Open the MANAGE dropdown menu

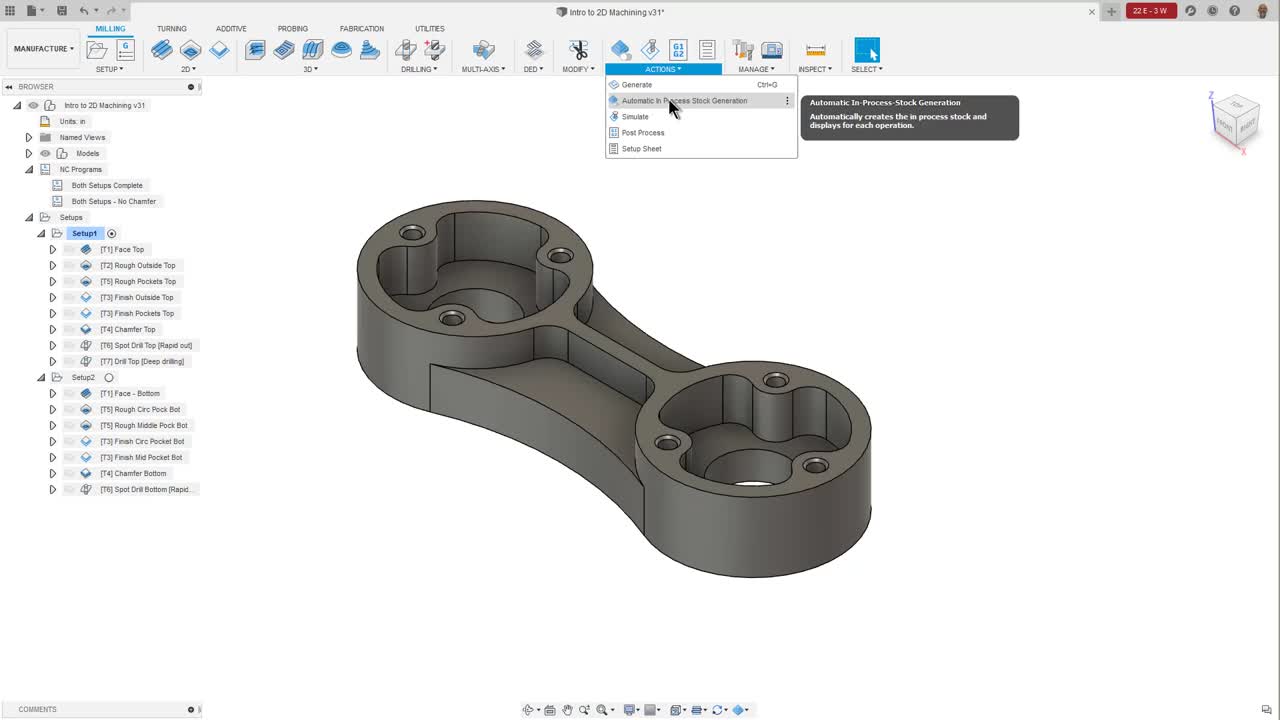pos(757,69)
